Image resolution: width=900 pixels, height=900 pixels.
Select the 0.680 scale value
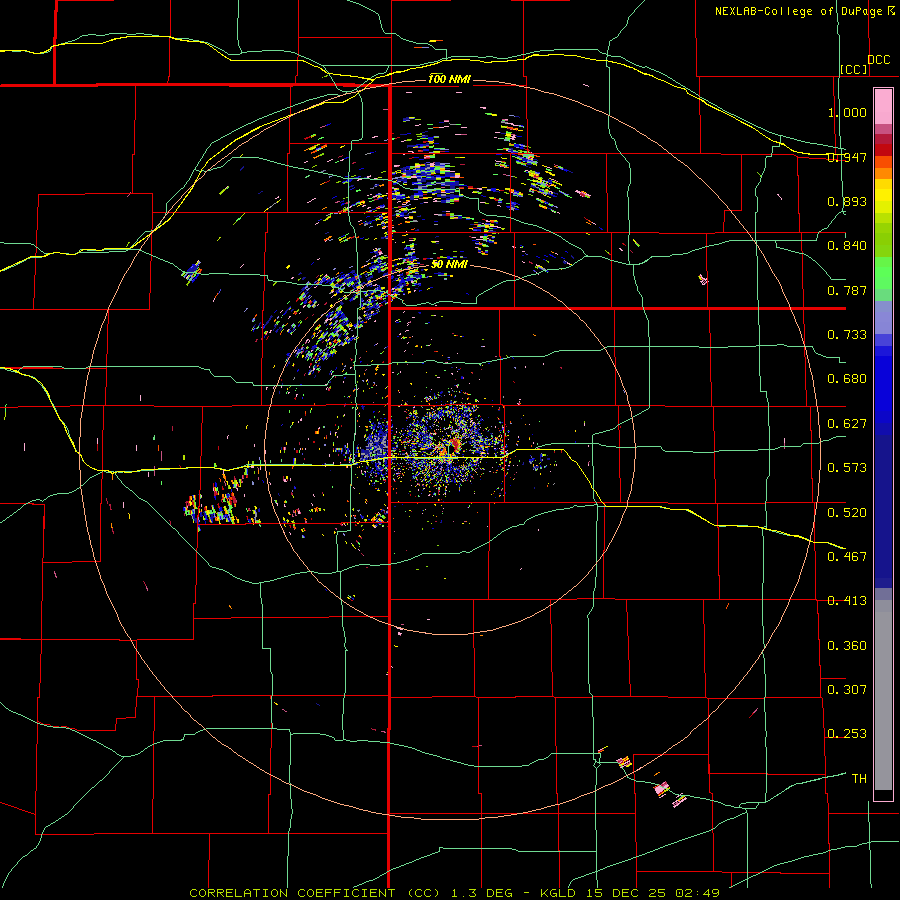847,379
